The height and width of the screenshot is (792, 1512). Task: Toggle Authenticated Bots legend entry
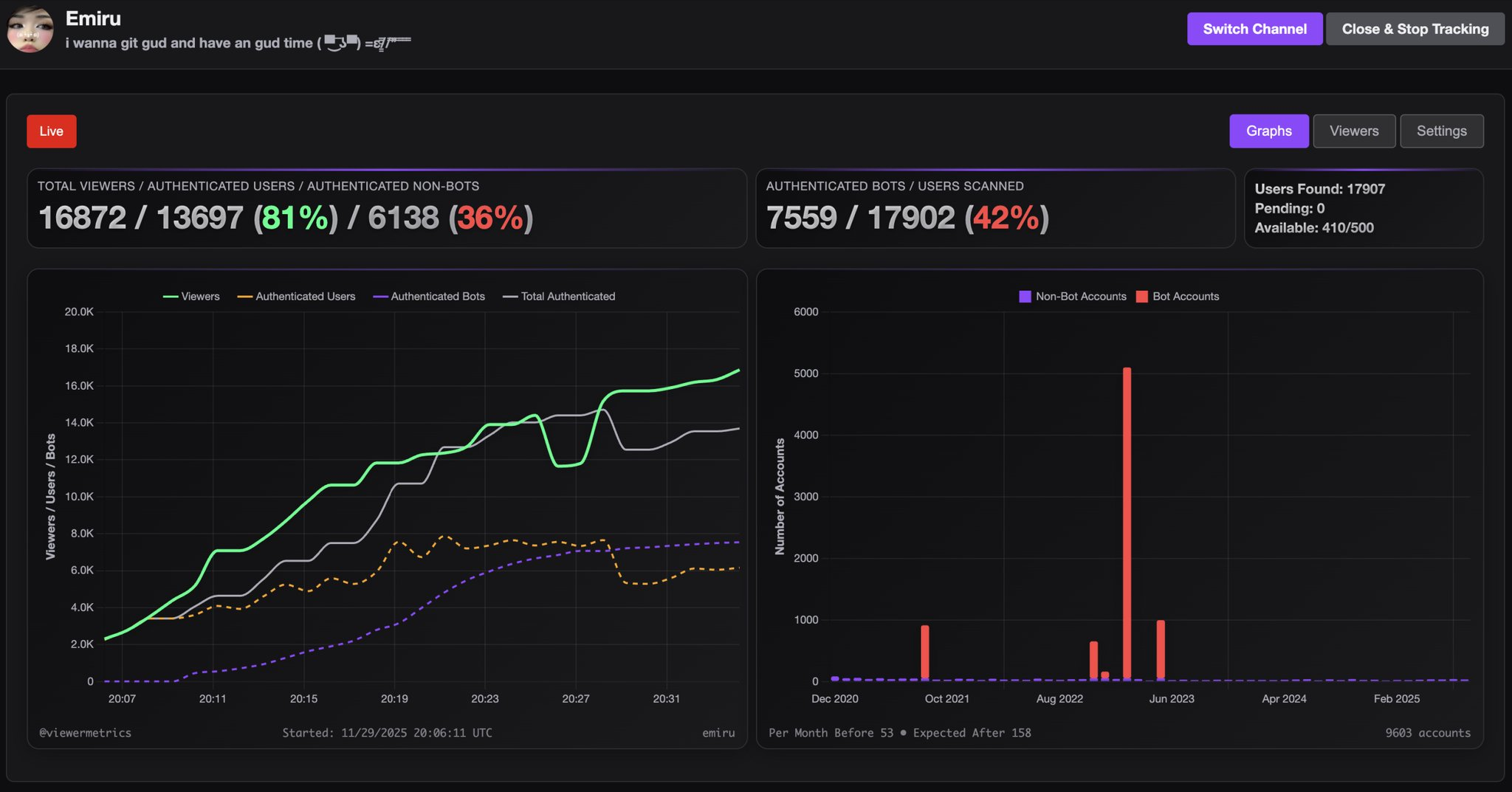(x=429, y=296)
